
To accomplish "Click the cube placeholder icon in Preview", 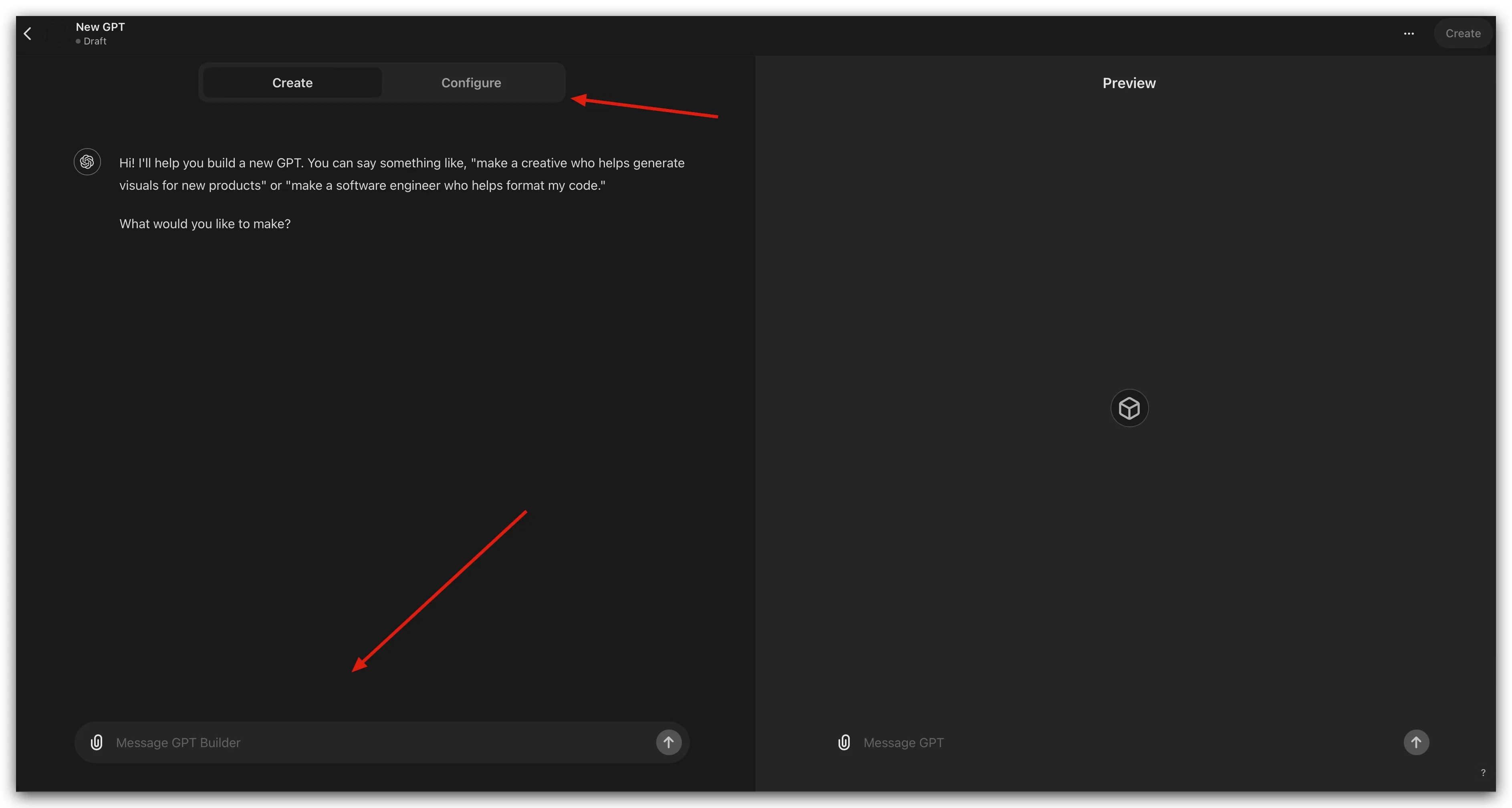I will [x=1129, y=408].
